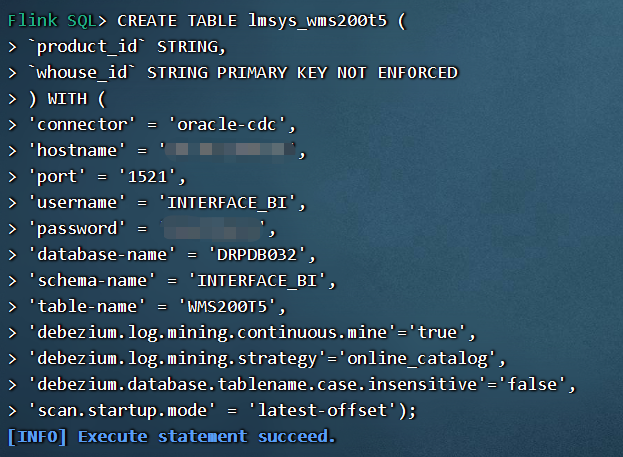The image size is (623, 457).
Task: Click the blurred password value
Action: [x=214, y=229]
